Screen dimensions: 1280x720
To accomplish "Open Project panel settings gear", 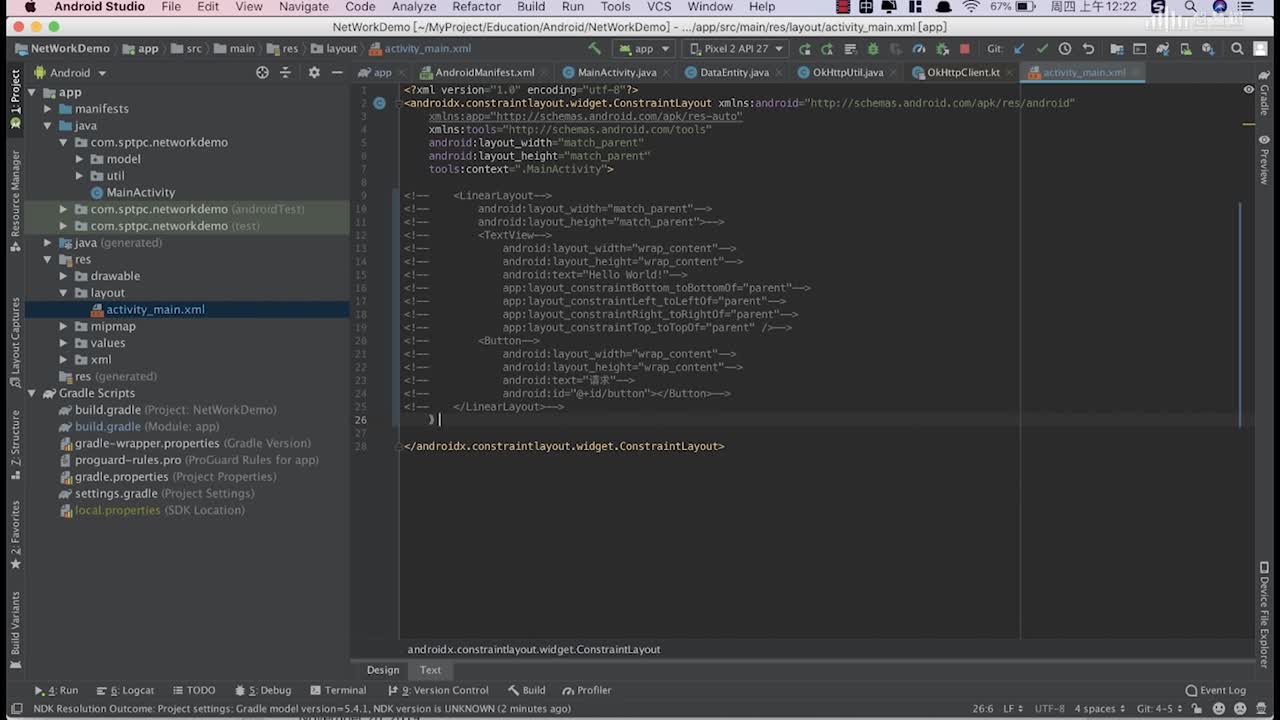I will pos(314,72).
